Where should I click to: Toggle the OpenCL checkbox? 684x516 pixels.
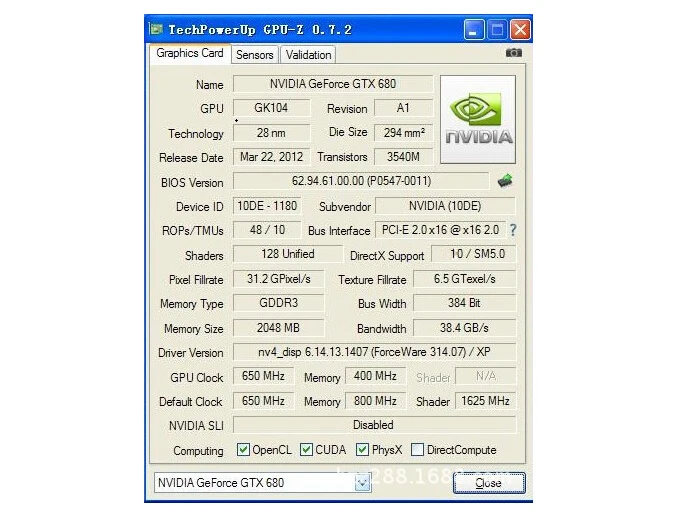point(243,449)
